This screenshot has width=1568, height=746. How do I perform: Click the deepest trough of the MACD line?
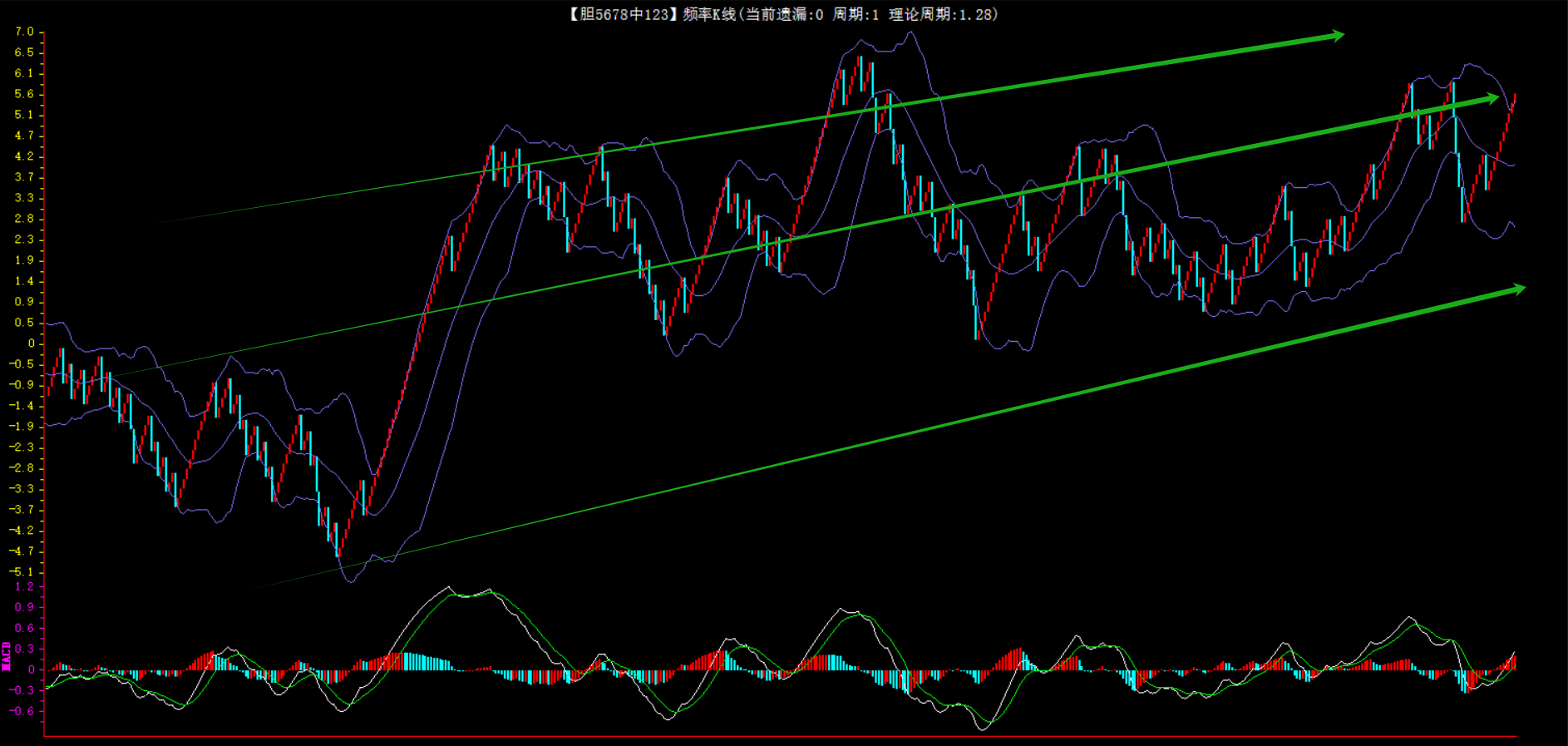(984, 729)
